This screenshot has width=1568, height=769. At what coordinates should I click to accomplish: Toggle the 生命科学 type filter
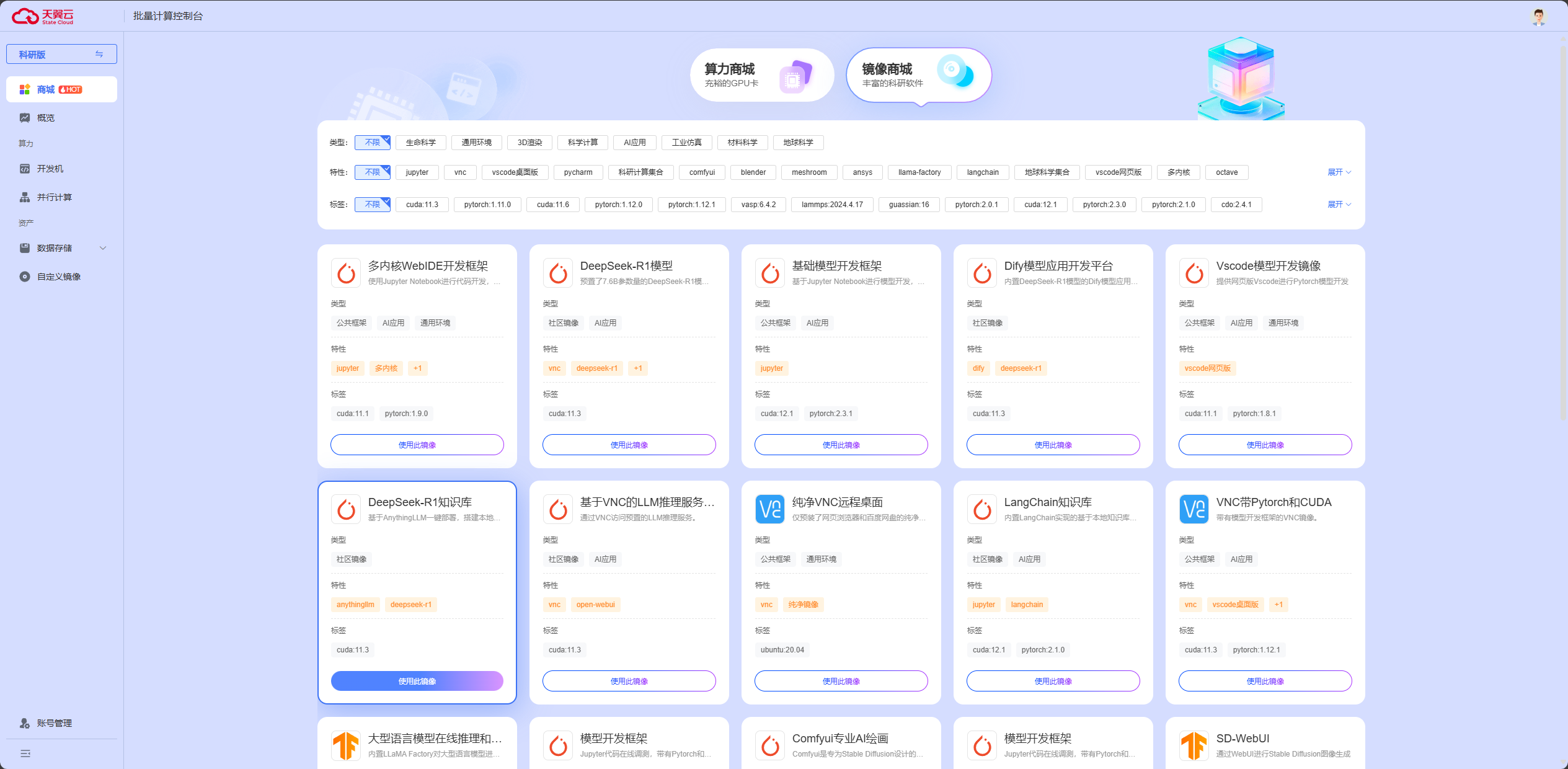421,143
